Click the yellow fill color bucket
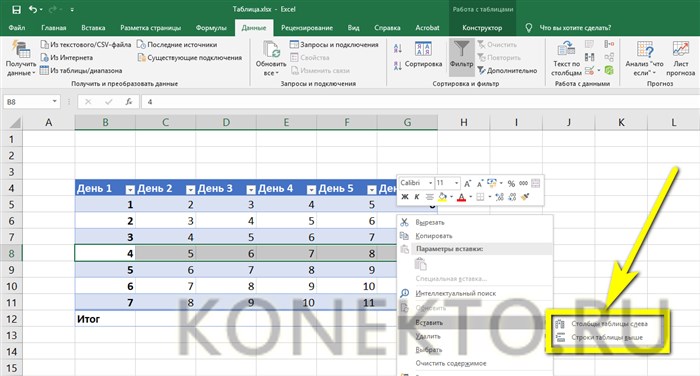Screen dimensions: 700x376 tap(442, 197)
